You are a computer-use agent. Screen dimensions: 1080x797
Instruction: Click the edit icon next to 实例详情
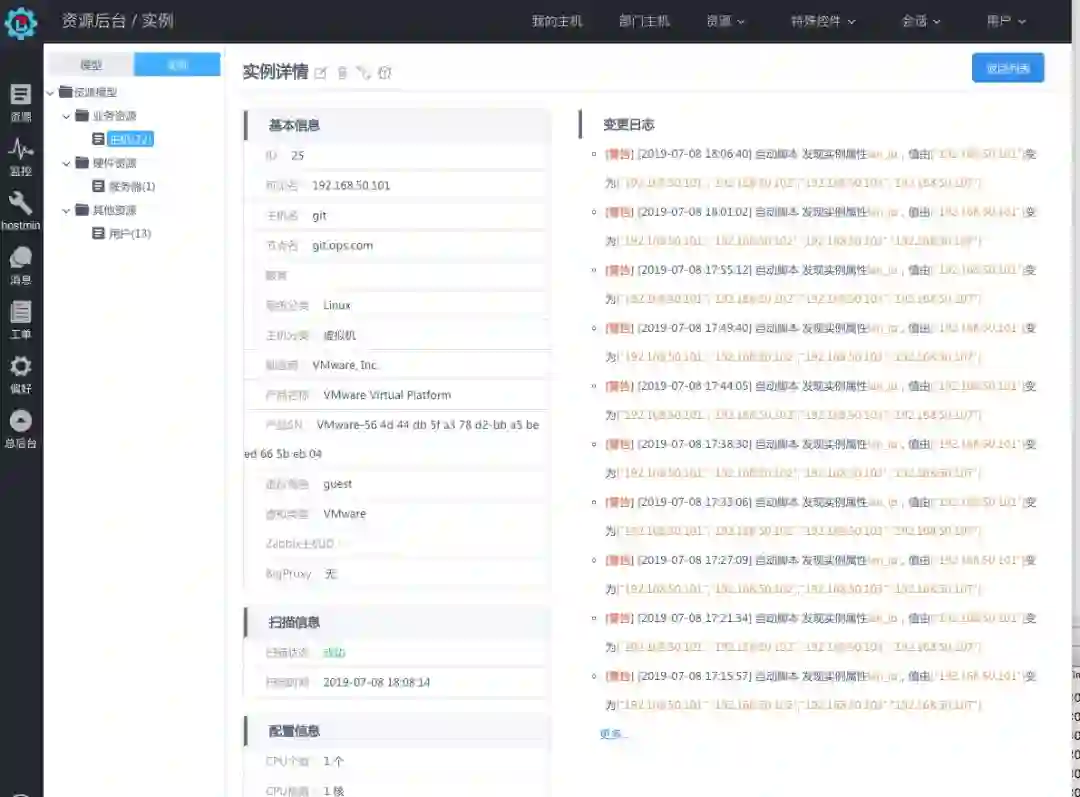coord(320,73)
